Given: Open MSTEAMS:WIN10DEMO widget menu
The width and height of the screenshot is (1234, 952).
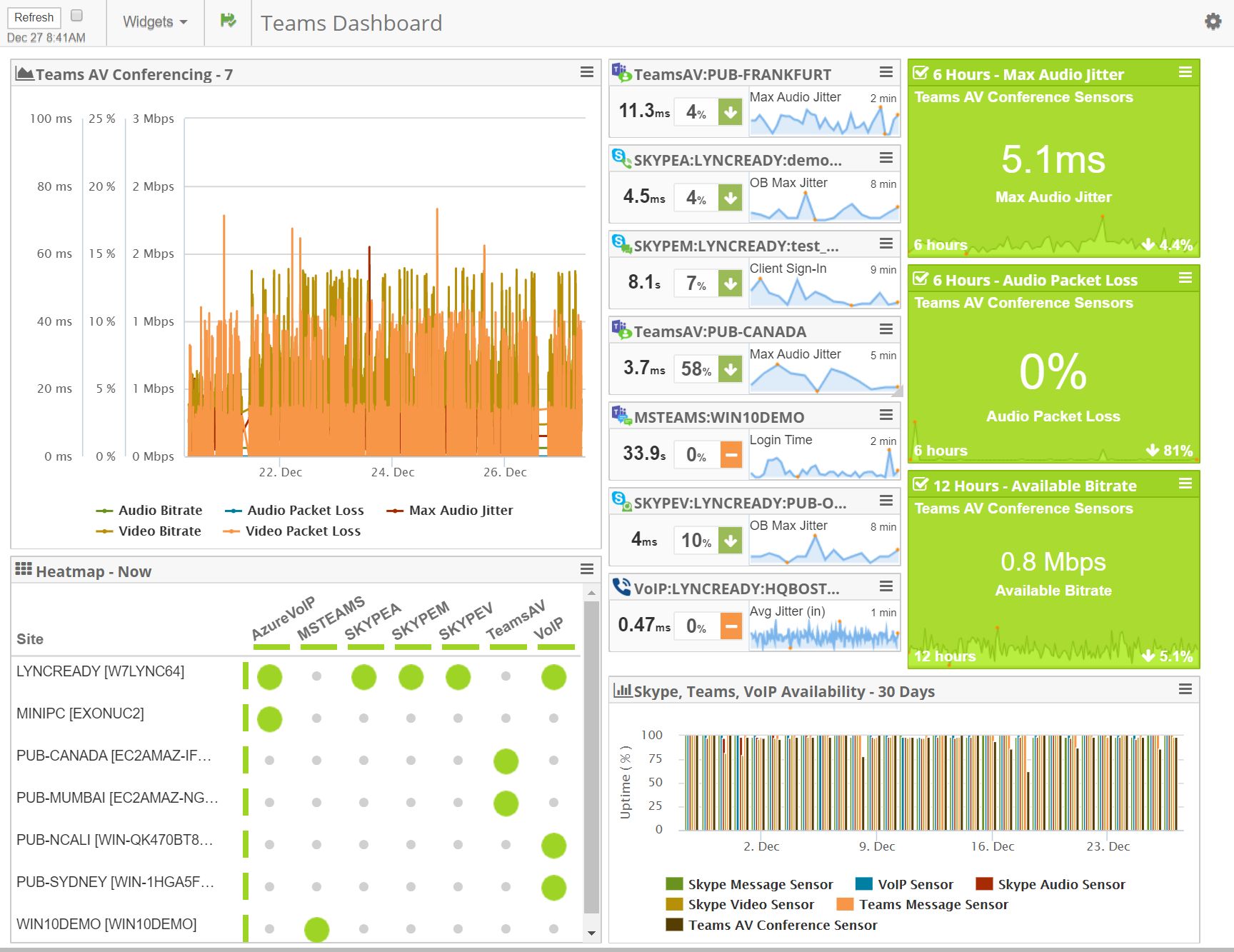Looking at the screenshot, I should pos(886,415).
